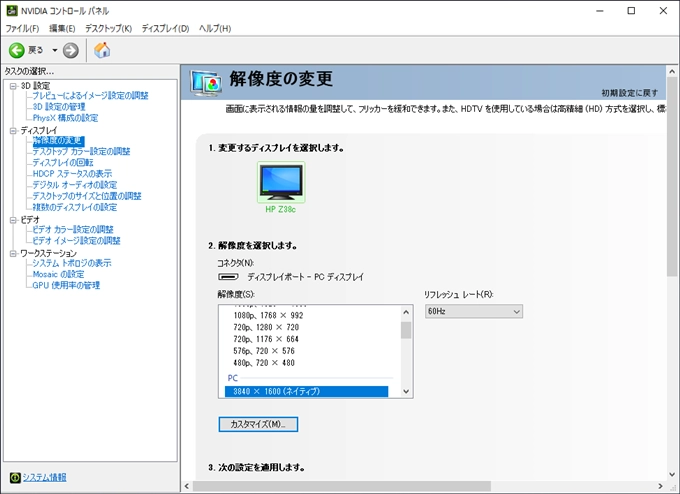Open HDCP ステータスの表示 page

click(x=72, y=174)
